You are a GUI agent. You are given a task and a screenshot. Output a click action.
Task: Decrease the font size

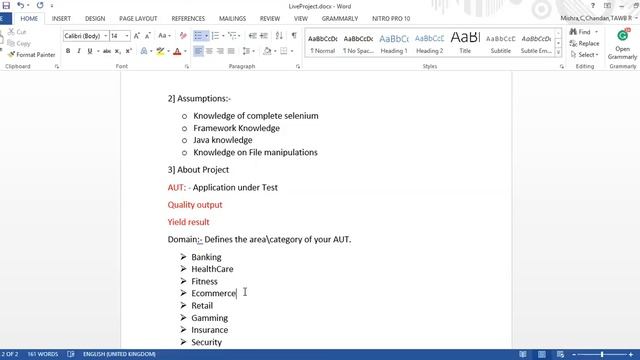pyautogui.click(x=148, y=36)
